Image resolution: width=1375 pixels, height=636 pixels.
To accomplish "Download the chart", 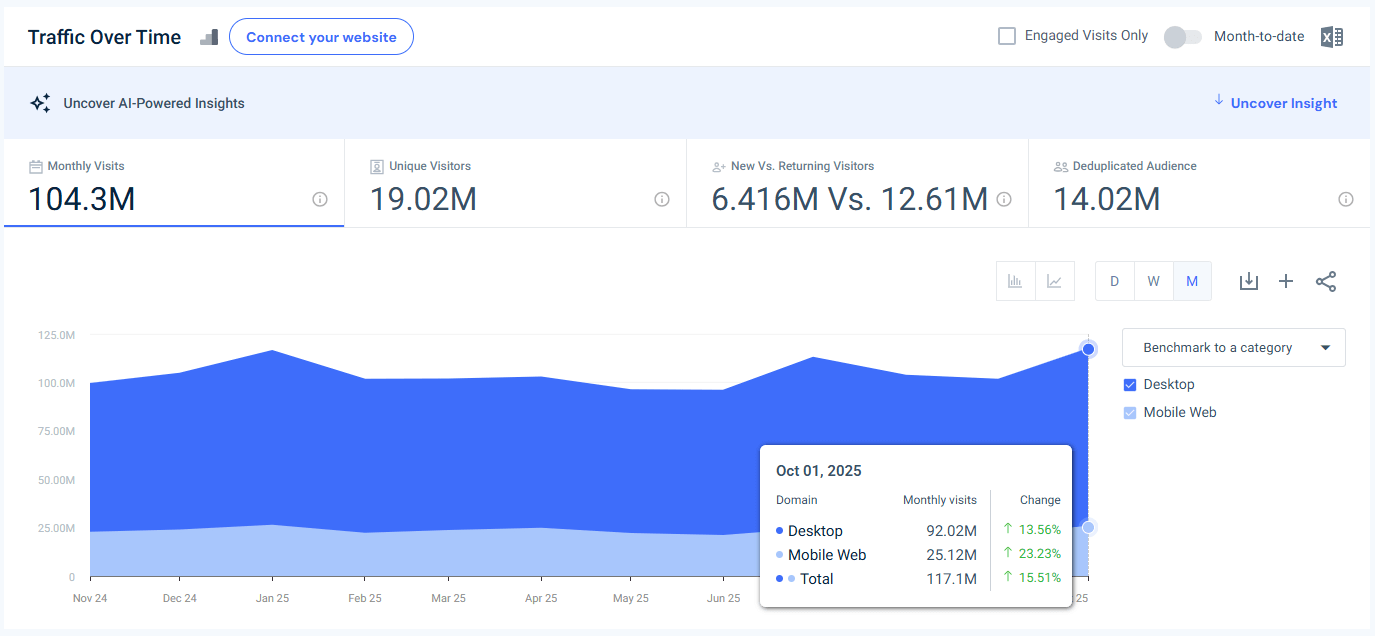I will tap(1248, 281).
